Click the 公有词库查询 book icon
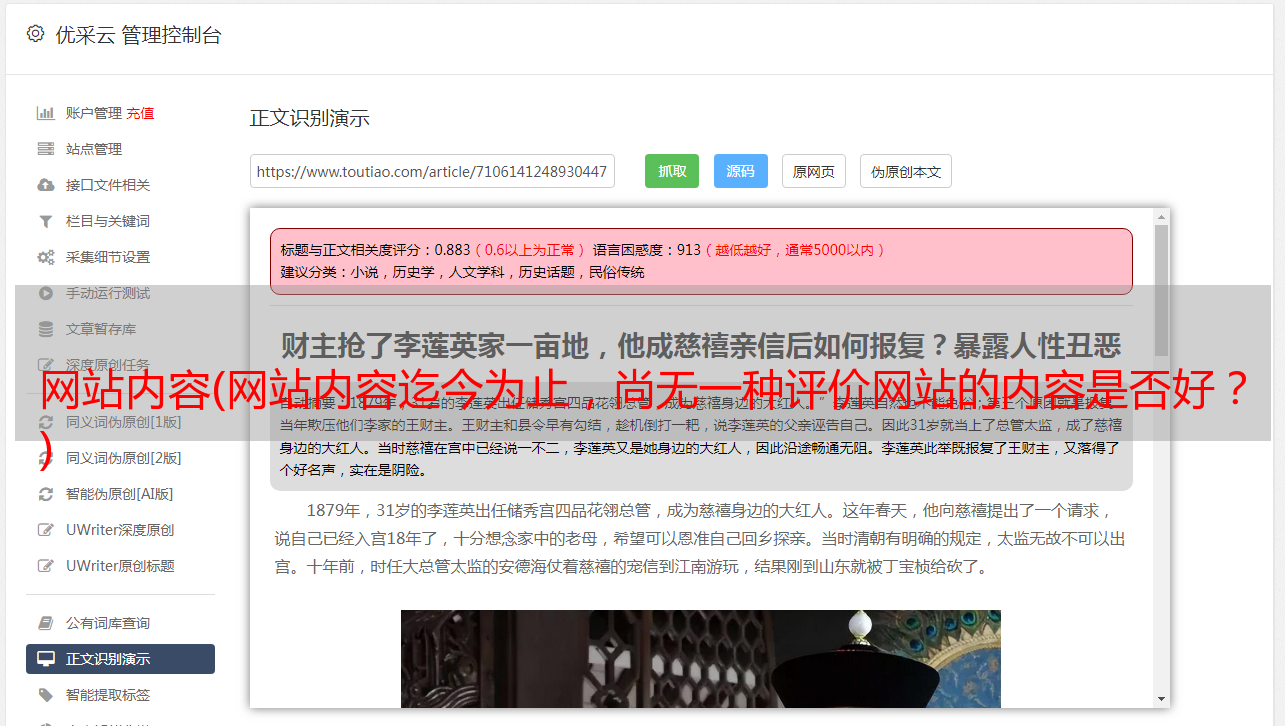The width and height of the screenshot is (1285, 726). pos(45,623)
